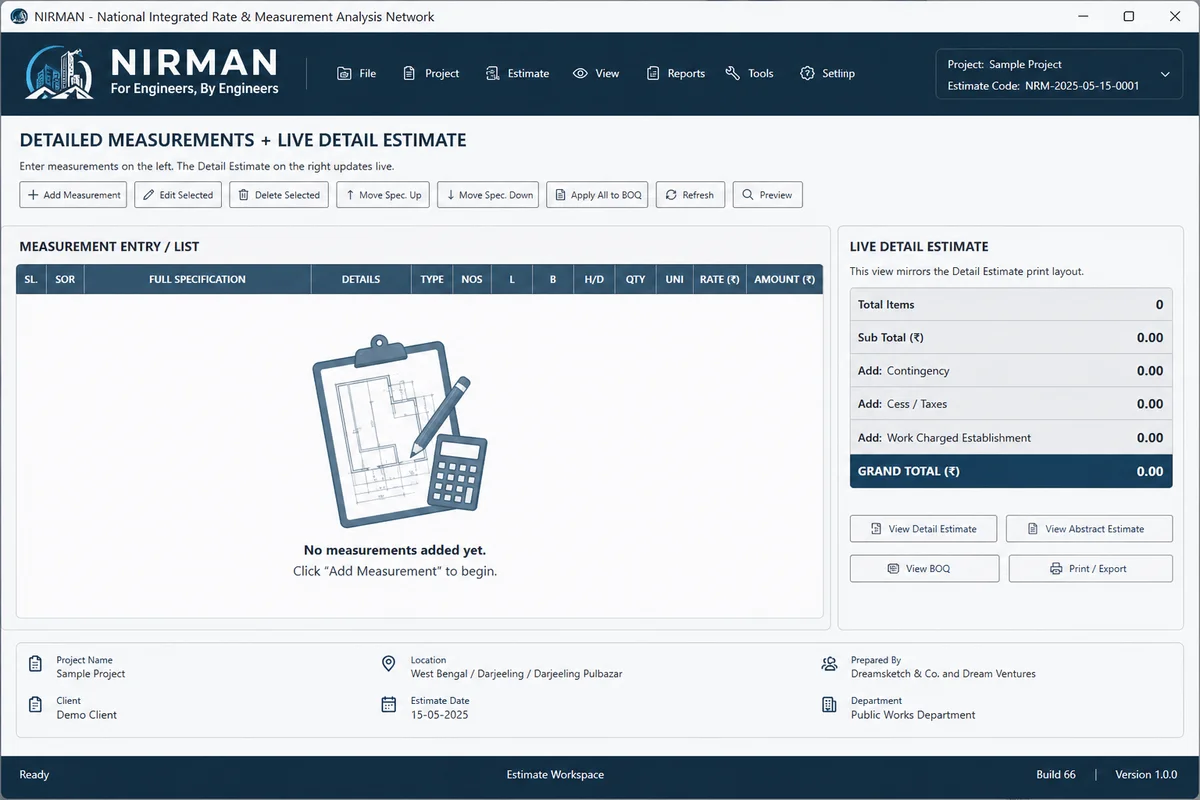
Task: Click the FULL SPECIFICATION column header
Action: pyautogui.click(x=198, y=279)
